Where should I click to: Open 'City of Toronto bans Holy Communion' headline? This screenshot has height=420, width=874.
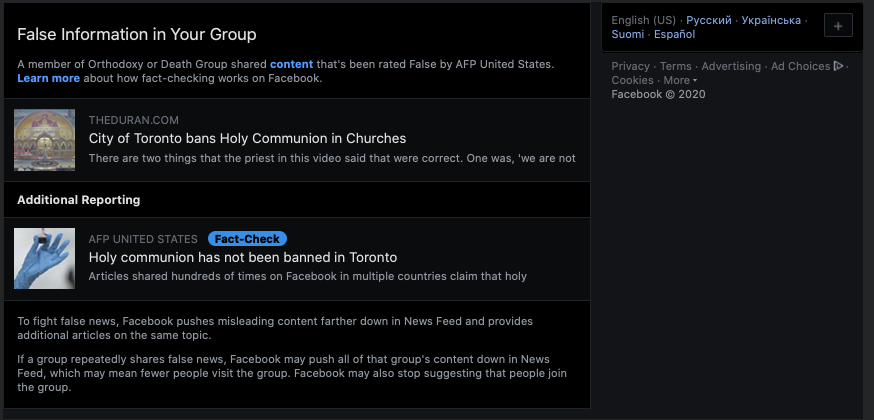click(x=247, y=138)
